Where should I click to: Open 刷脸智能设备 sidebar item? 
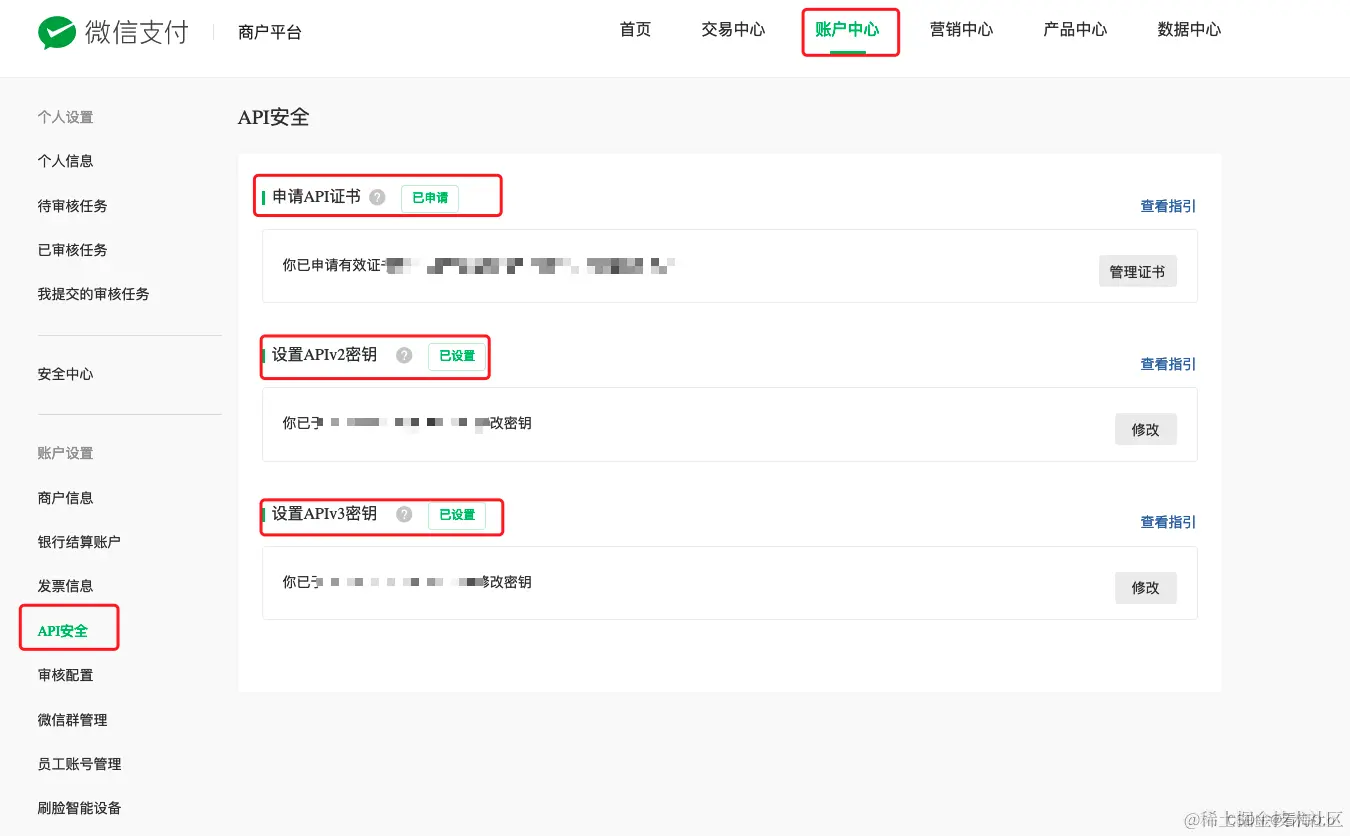coord(79,808)
